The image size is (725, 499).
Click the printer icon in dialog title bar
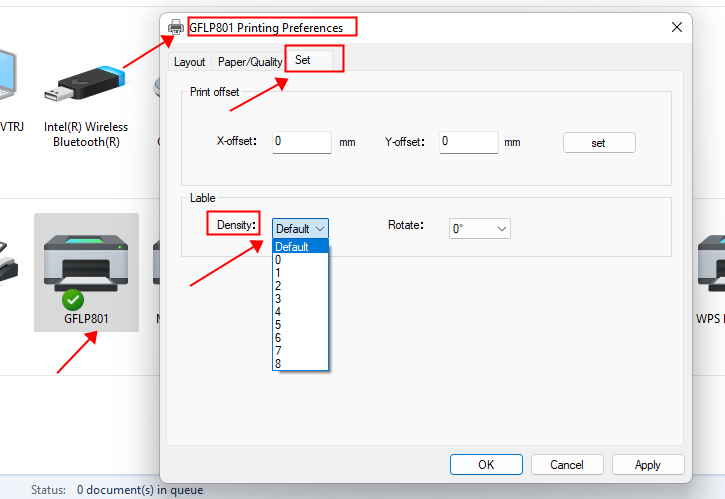click(x=176, y=27)
